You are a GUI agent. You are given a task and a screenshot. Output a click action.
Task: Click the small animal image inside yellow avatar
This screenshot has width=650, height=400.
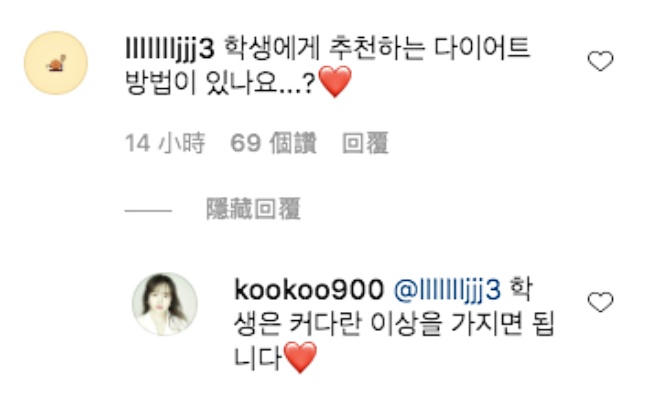tap(56, 63)
